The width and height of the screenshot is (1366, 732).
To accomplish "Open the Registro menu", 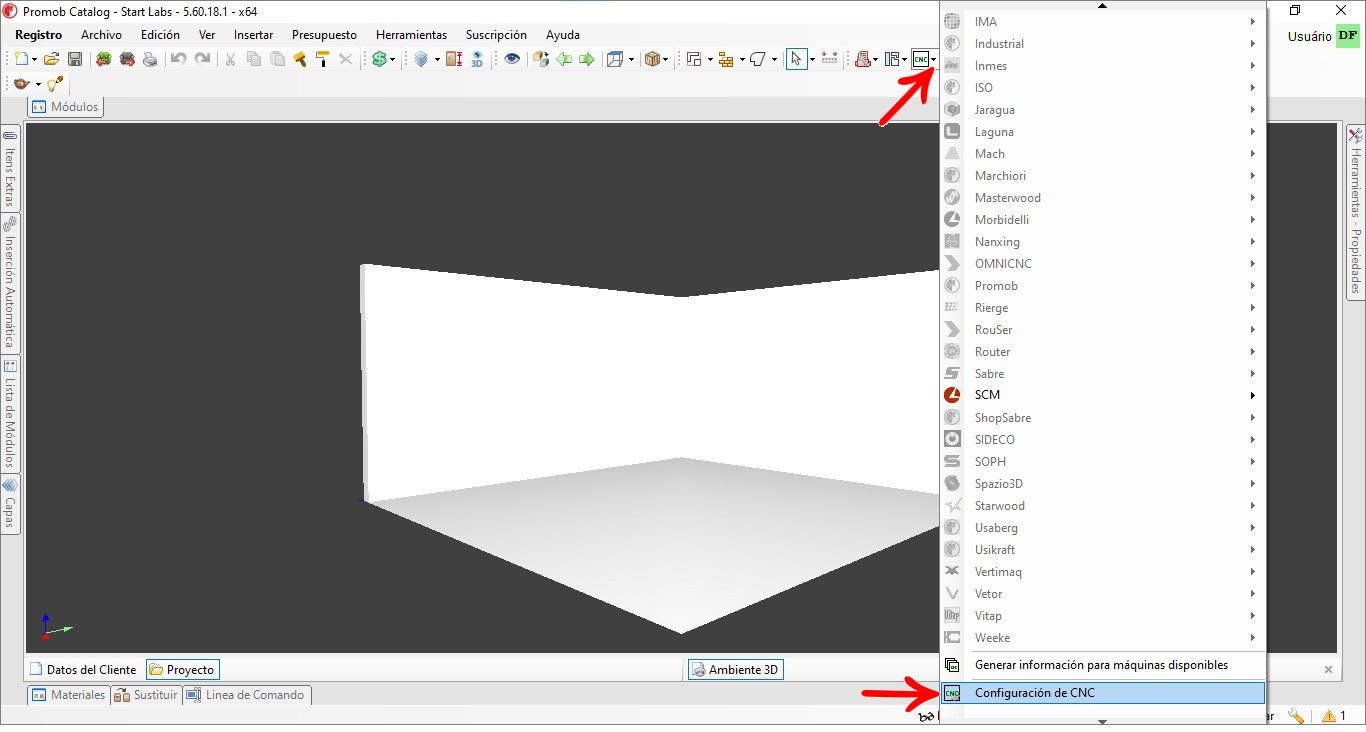I will tap(38, 35).
